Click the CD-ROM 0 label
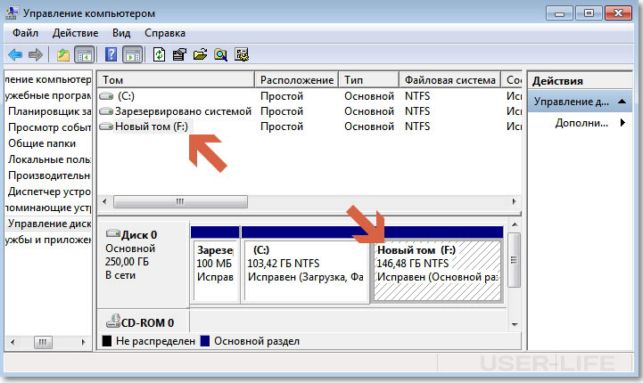The image size is (643, 383). coord(147,323)
